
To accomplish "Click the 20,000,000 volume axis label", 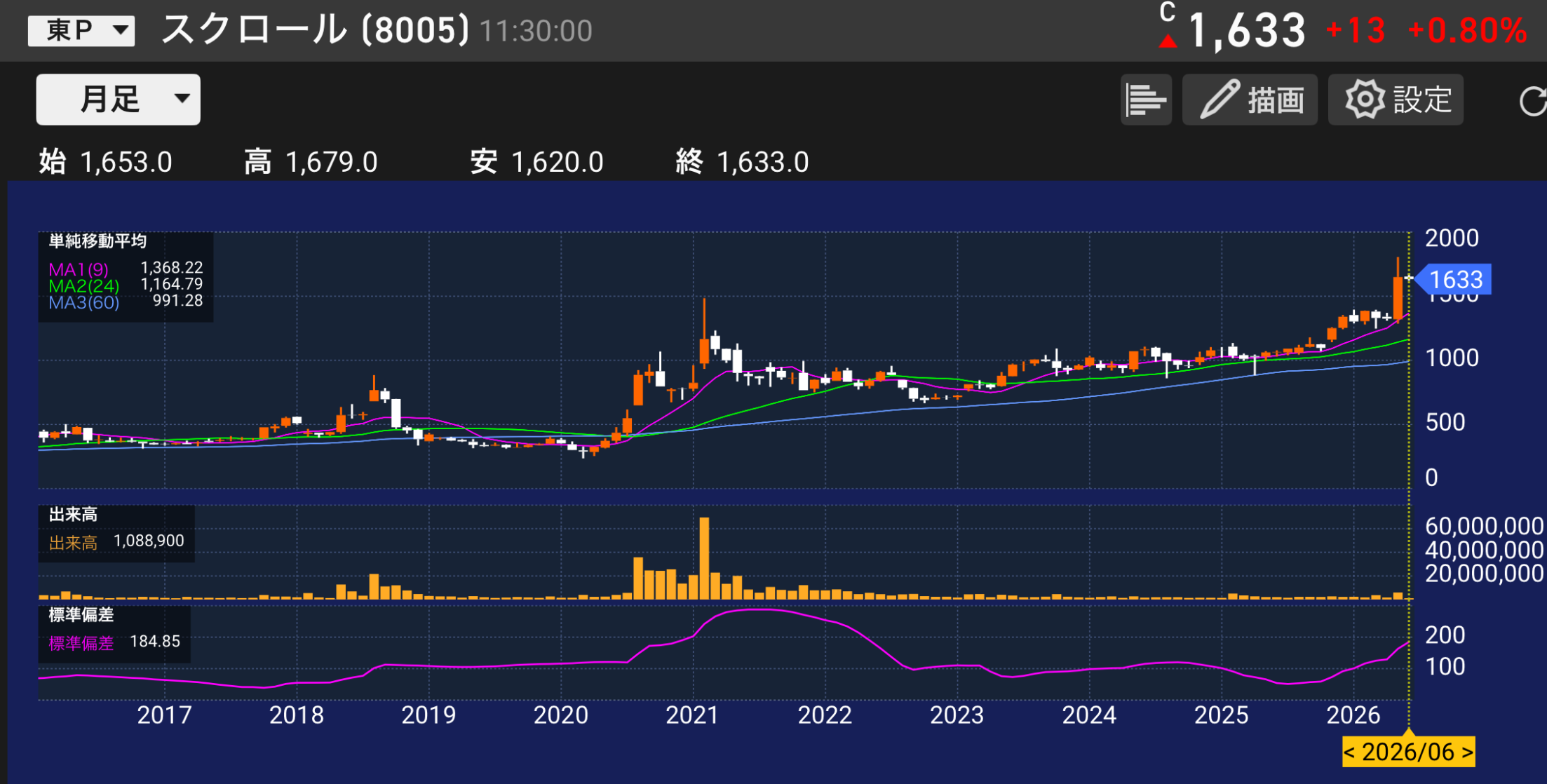I will pos(1484,574).
